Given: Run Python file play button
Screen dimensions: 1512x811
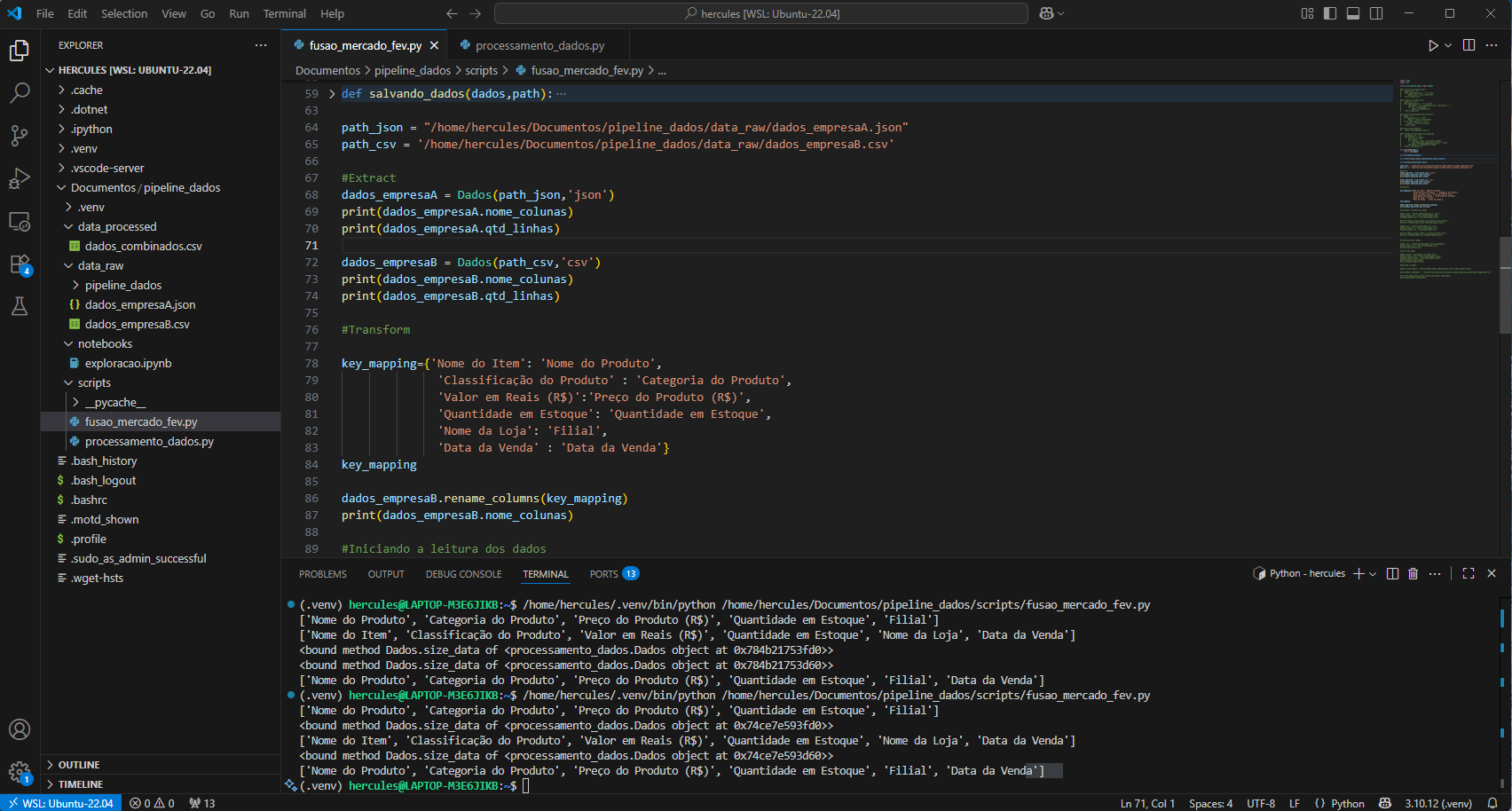Looking at the screenshot, I should coord(1432,45).
